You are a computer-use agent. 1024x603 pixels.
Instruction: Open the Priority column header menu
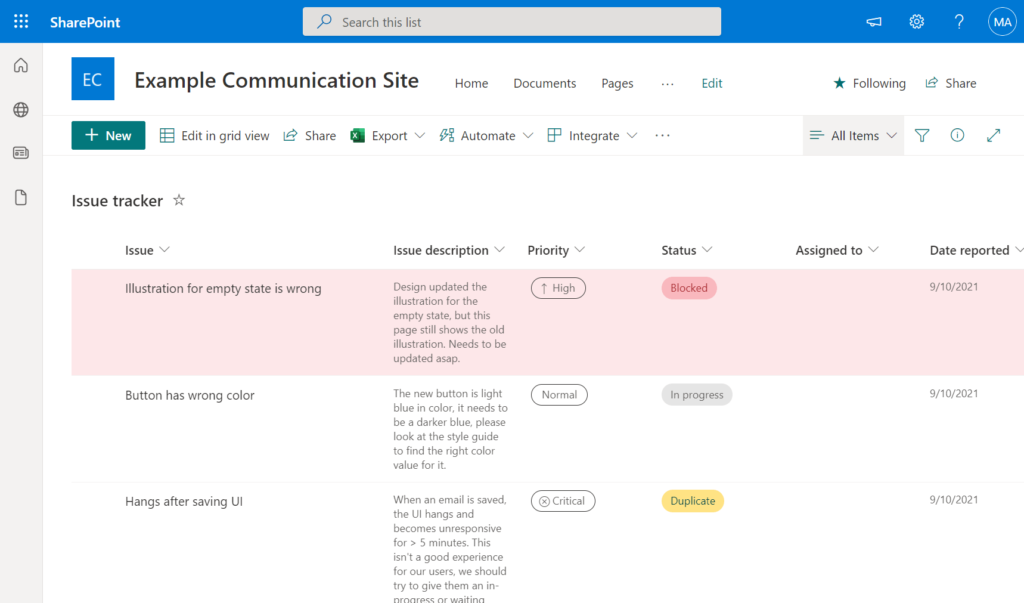[x=556, y=250]
